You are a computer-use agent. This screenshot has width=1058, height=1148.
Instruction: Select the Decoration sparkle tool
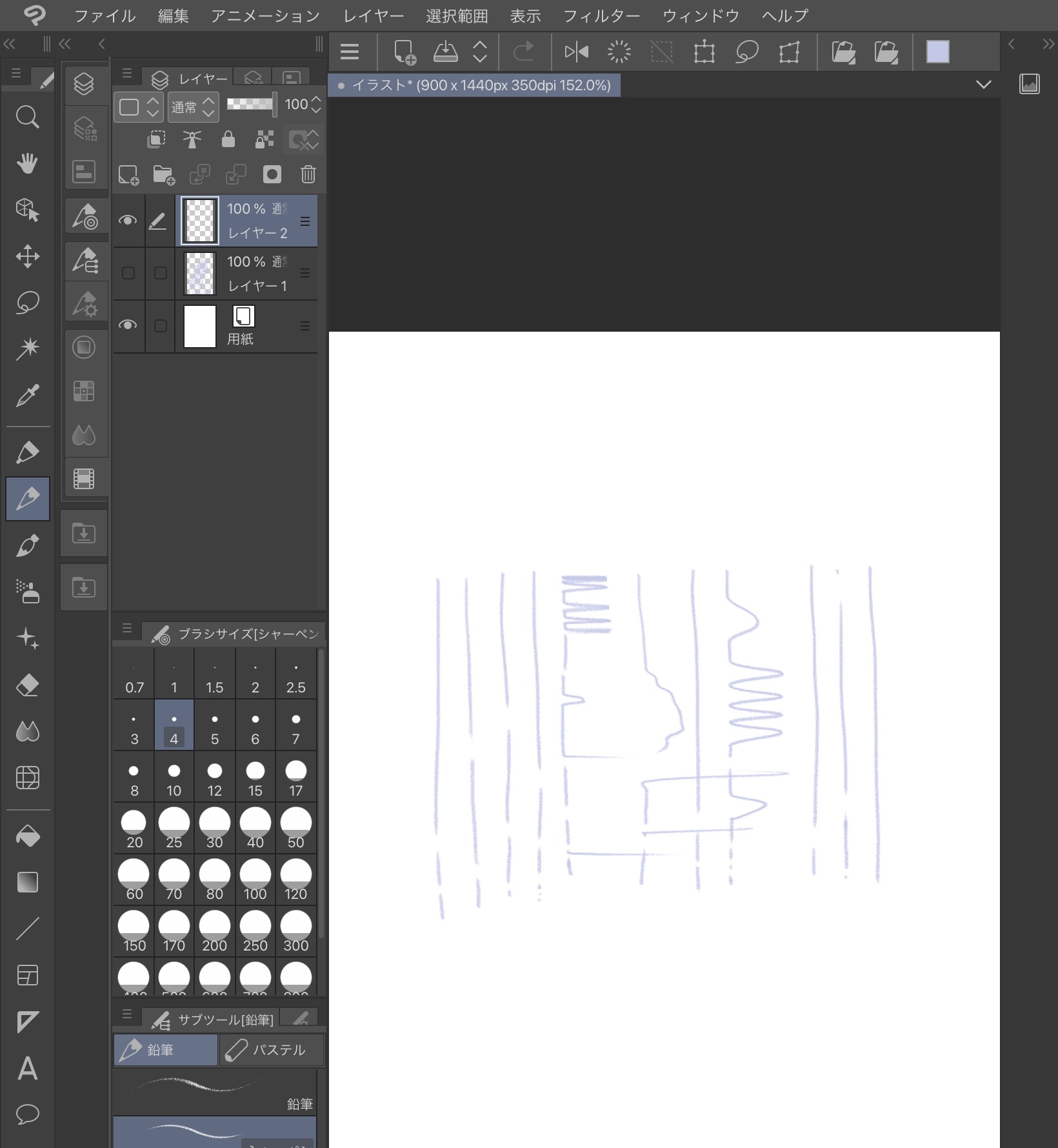point(27,638)
